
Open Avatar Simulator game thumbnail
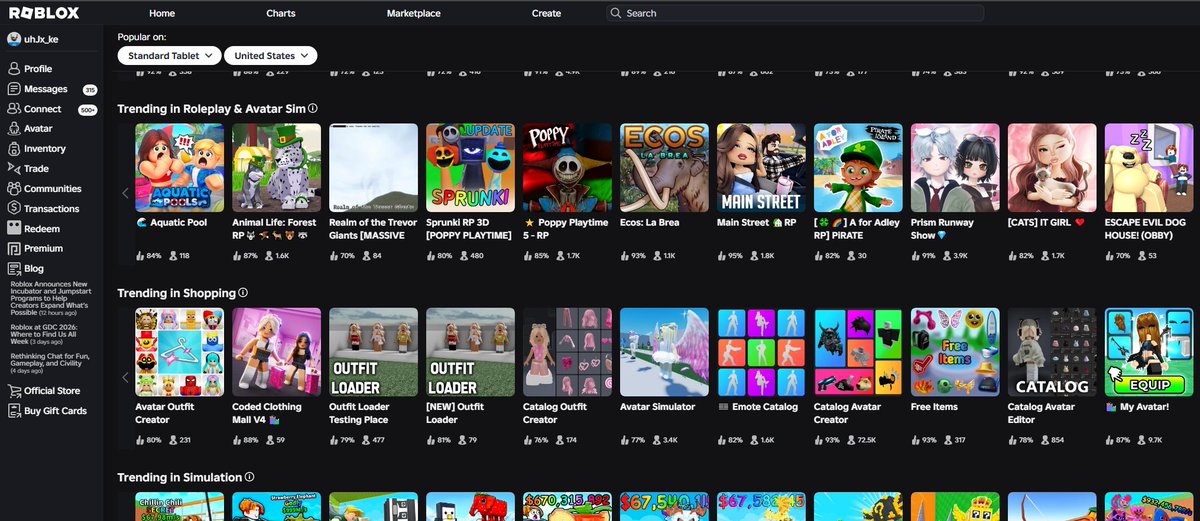[665, 352]
